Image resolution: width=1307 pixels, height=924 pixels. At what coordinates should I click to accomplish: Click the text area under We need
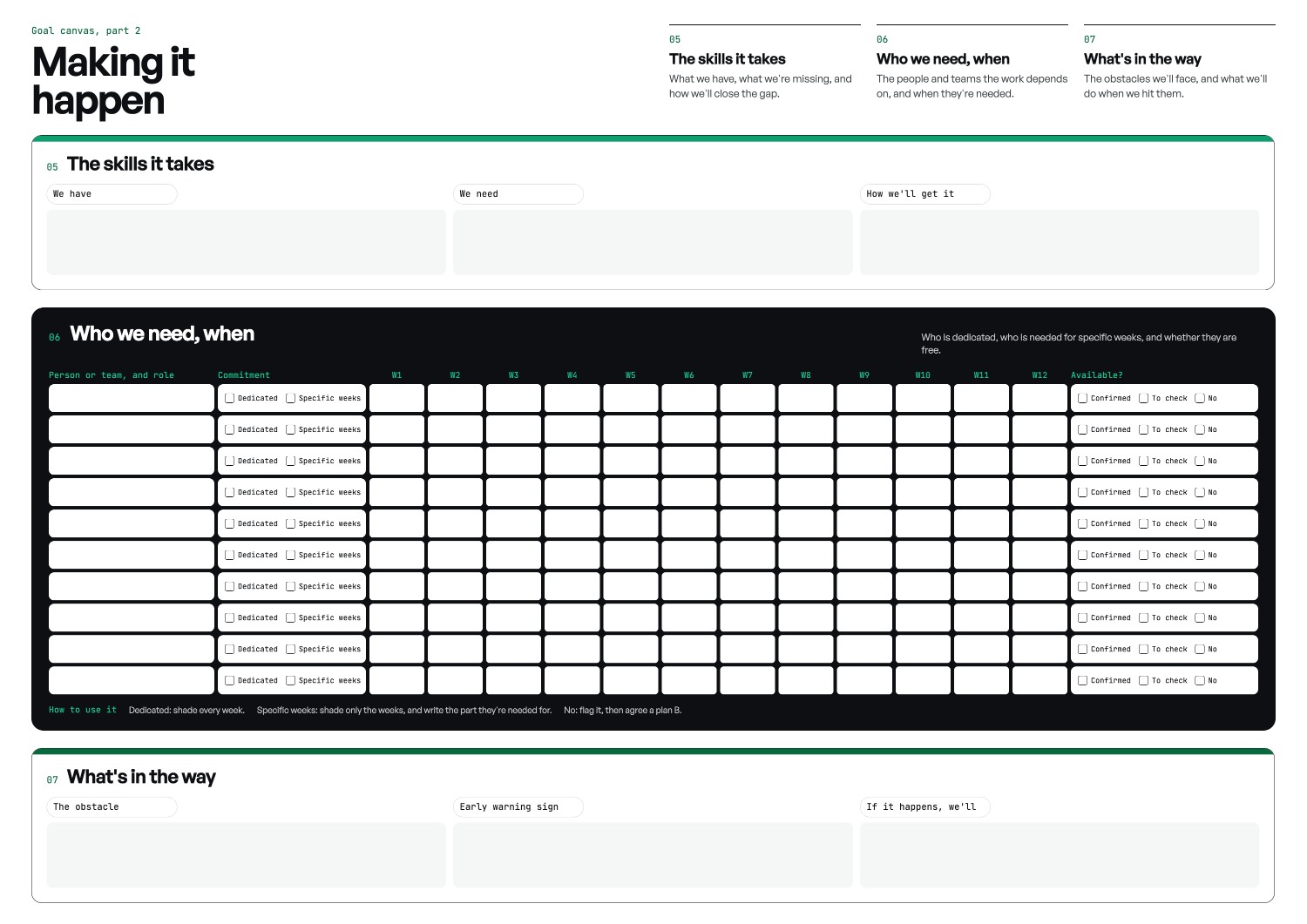[x=653, y=242]
